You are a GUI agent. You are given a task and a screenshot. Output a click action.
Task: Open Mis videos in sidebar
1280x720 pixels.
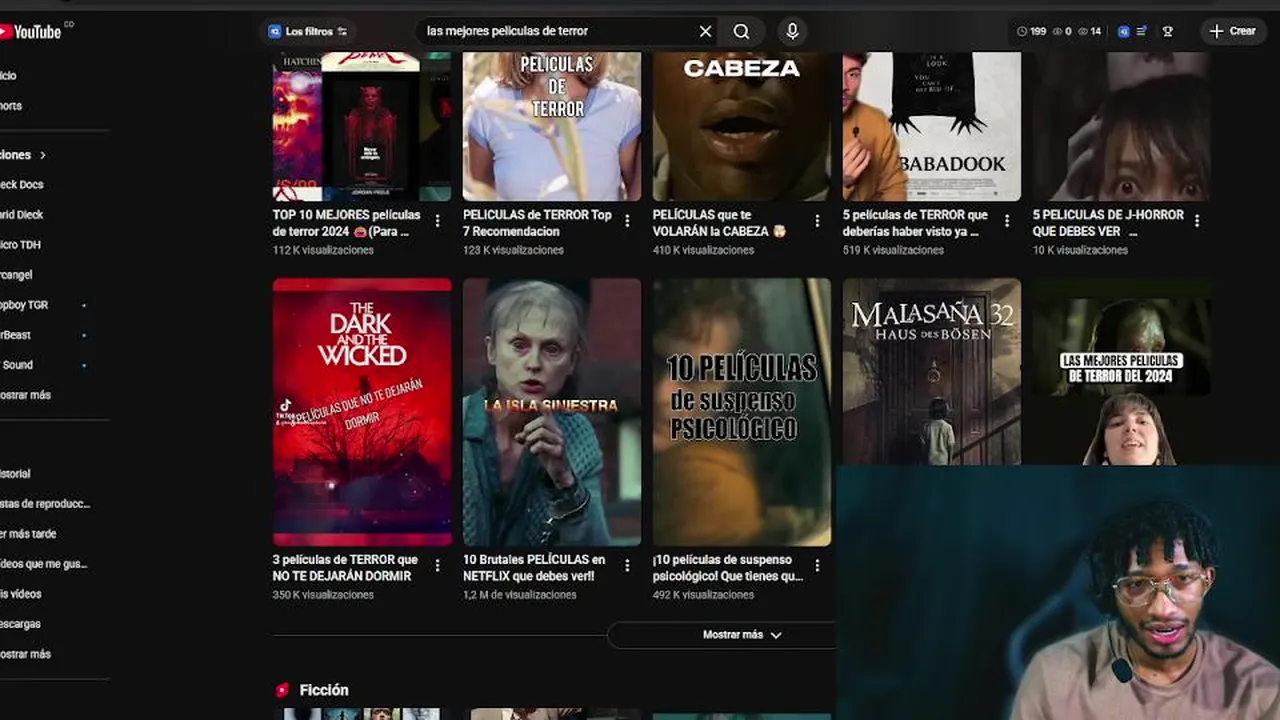click(21, 594)
